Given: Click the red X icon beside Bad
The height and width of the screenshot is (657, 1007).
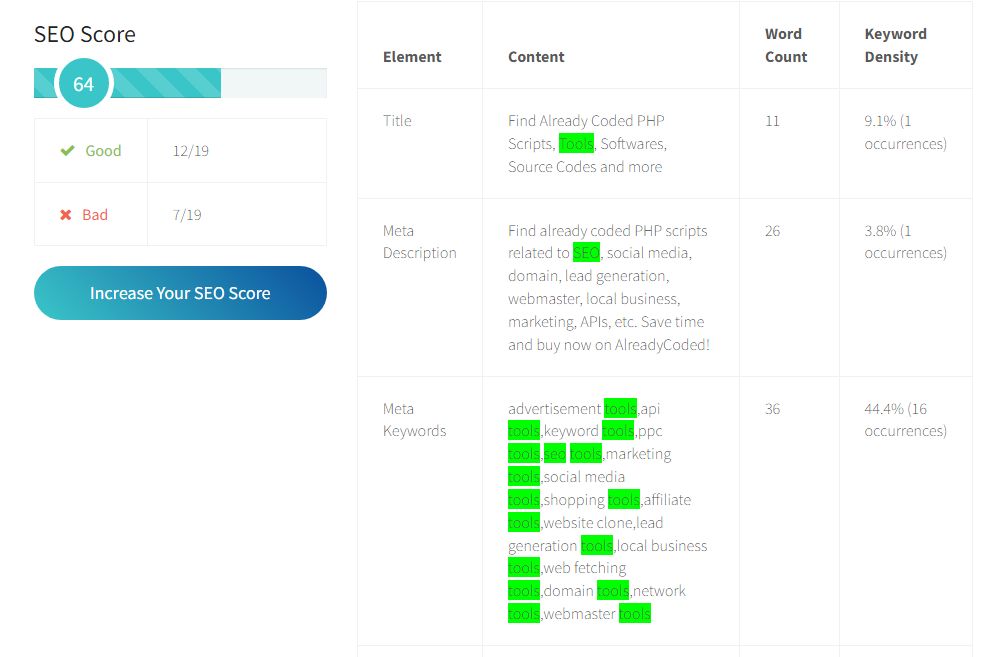Looking at the screenshot, I should (66, 215).
